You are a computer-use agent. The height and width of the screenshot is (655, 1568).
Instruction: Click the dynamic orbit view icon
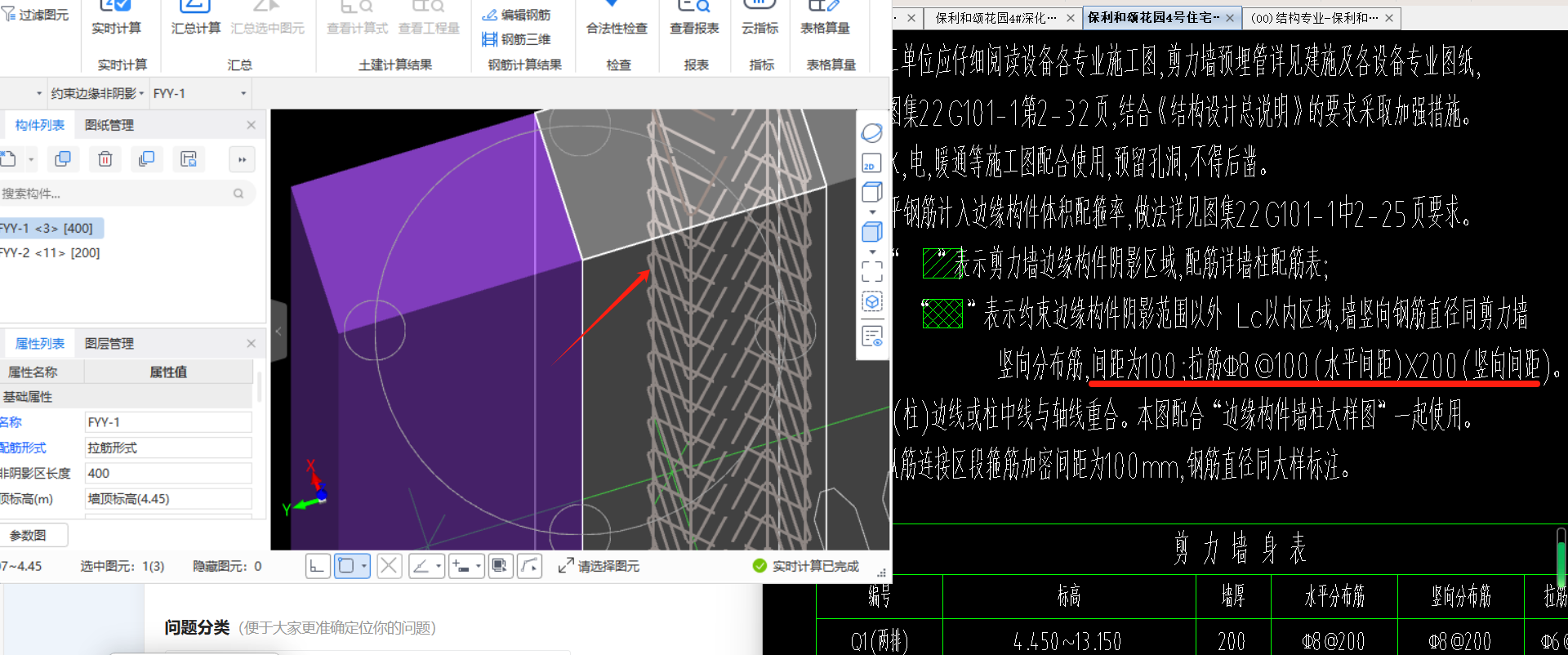click(x=872, y=132)
